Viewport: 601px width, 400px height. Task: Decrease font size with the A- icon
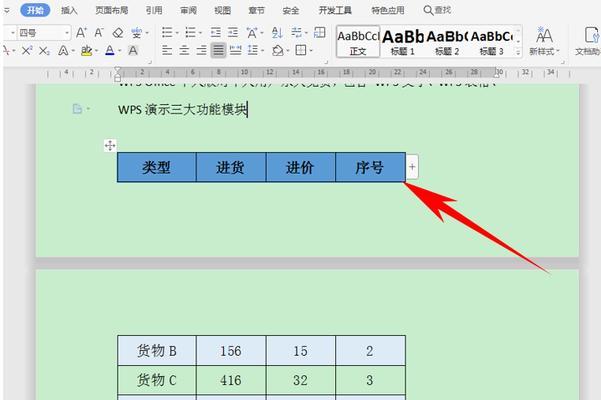[x=99, y=33]
